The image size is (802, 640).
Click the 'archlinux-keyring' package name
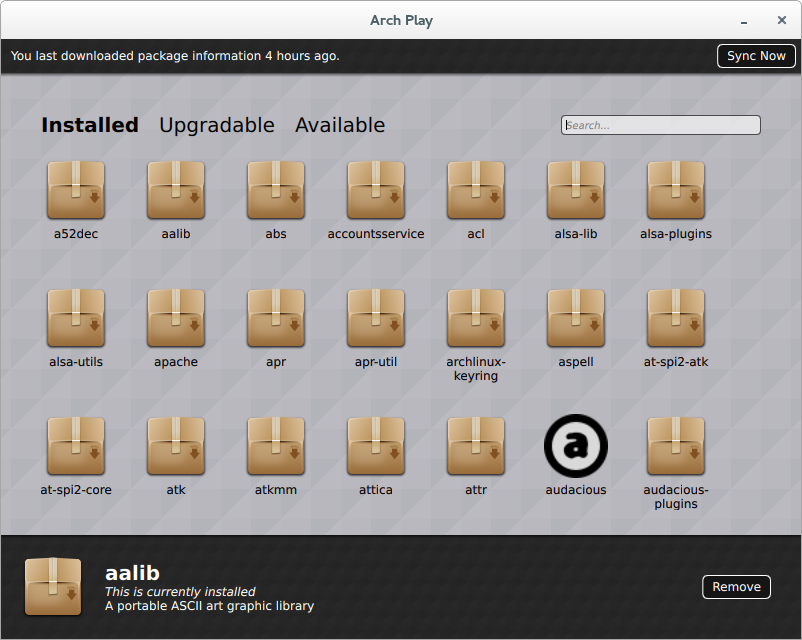pyautogui.click(x=476, y=369)
